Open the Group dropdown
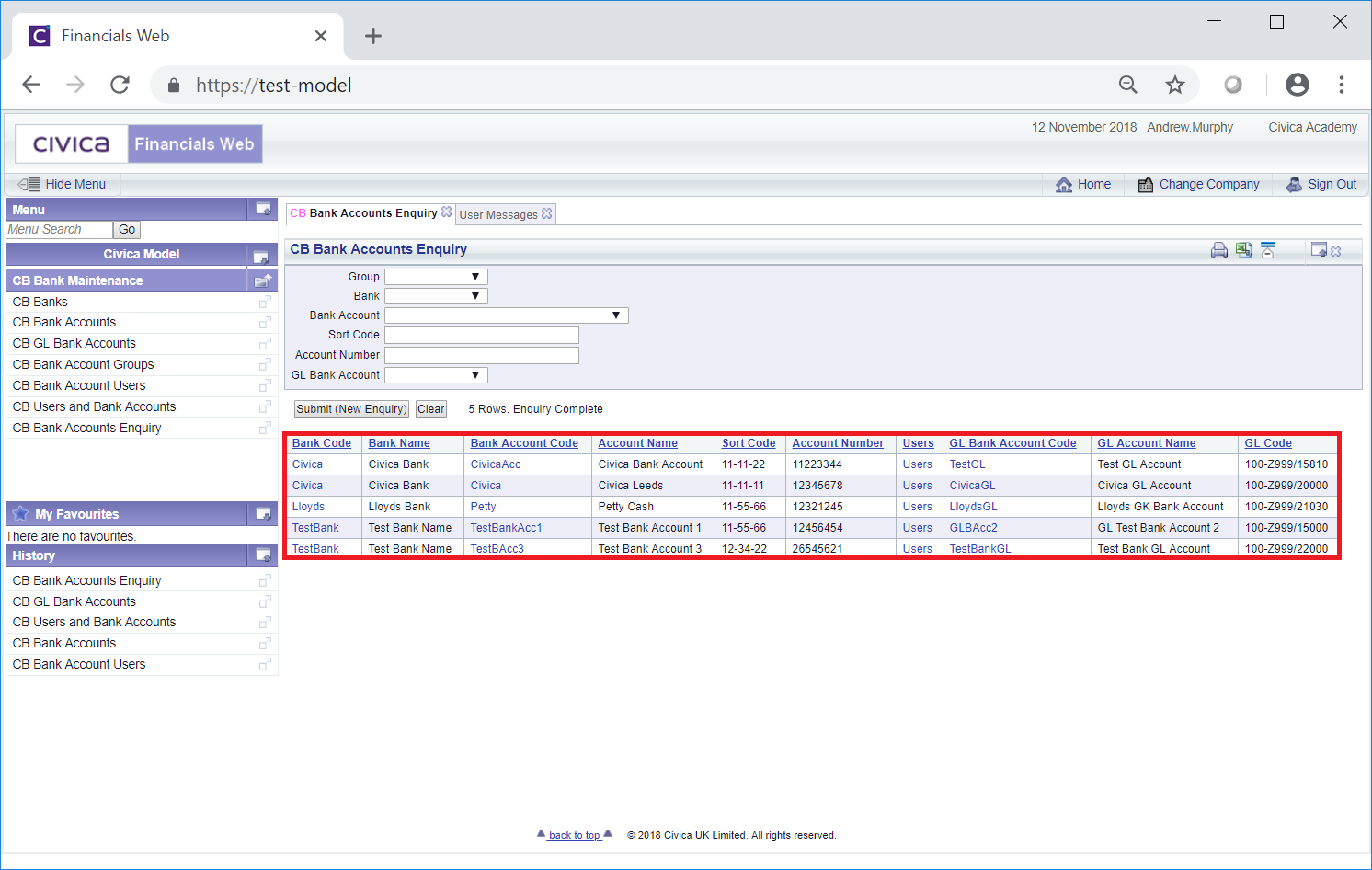Viewport: 1372px width, 870px height. [x=436, y=277]
